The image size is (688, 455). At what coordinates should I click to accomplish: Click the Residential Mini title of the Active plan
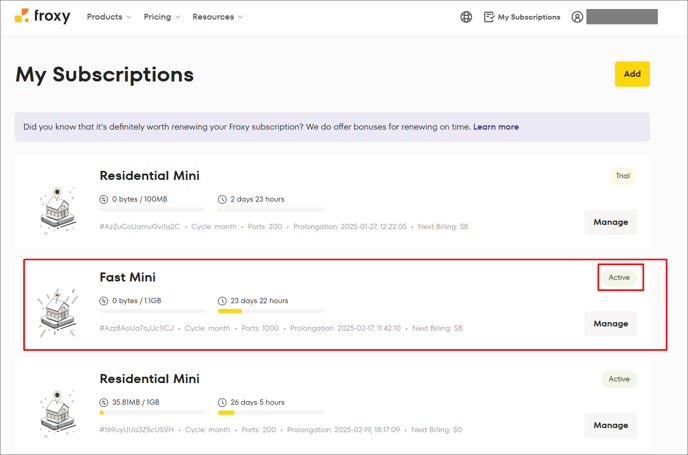point(150,379)
